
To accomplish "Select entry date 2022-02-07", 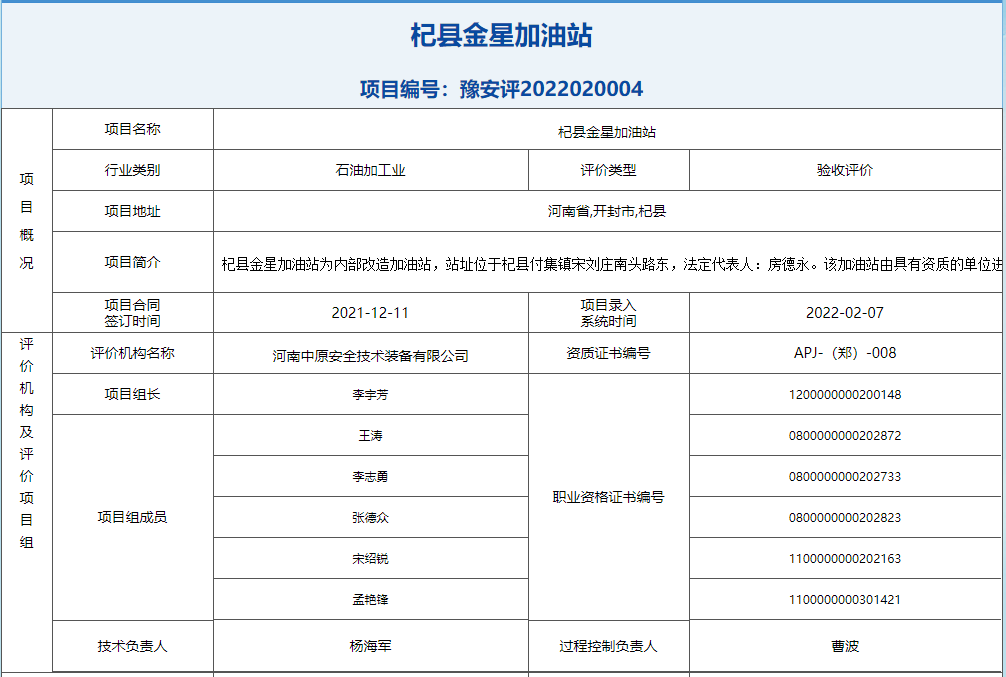I will pyautogui.click(x=845, y=313).
